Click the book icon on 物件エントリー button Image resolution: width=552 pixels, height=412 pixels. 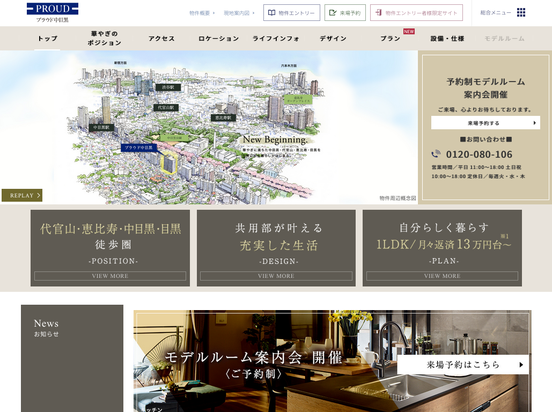pyautogui.click(x=271, y=13)
